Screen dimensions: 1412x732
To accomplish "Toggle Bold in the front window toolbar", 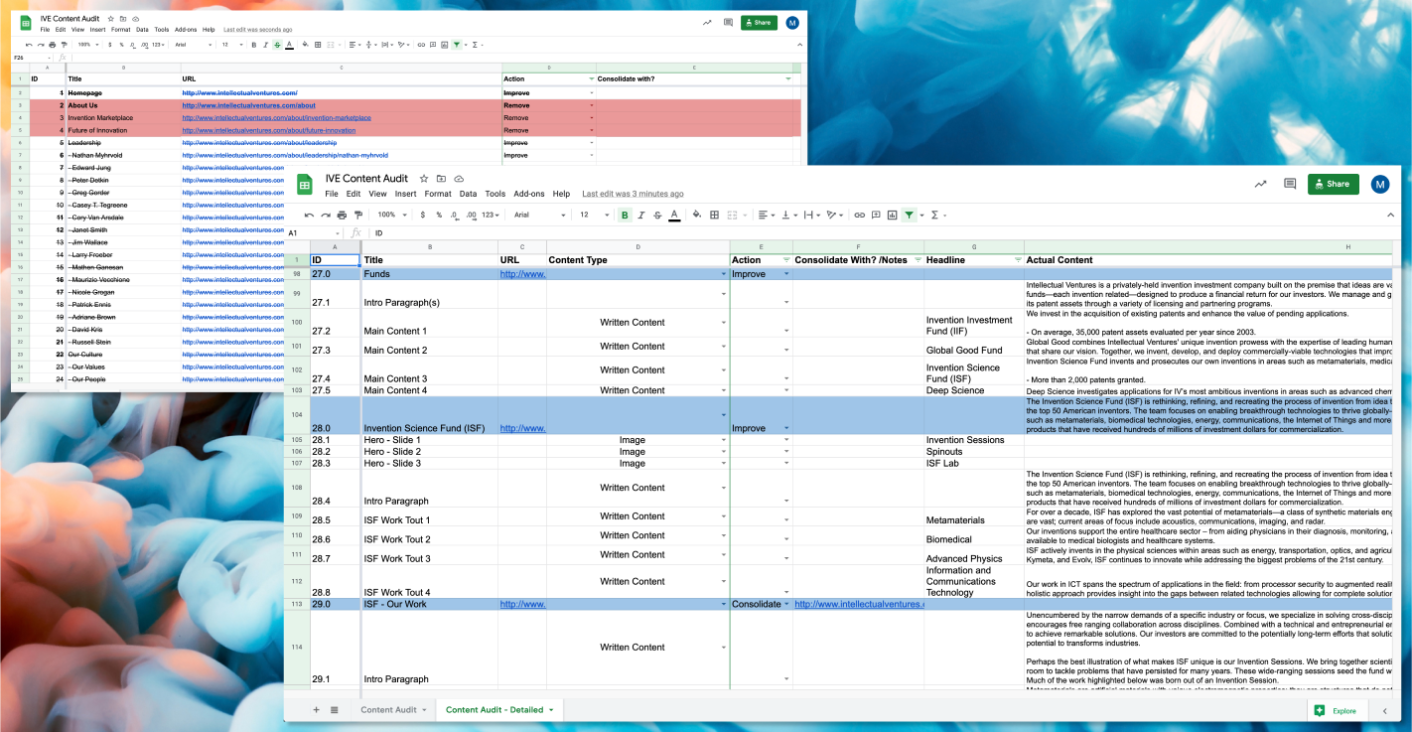I will tap(625, 215).
